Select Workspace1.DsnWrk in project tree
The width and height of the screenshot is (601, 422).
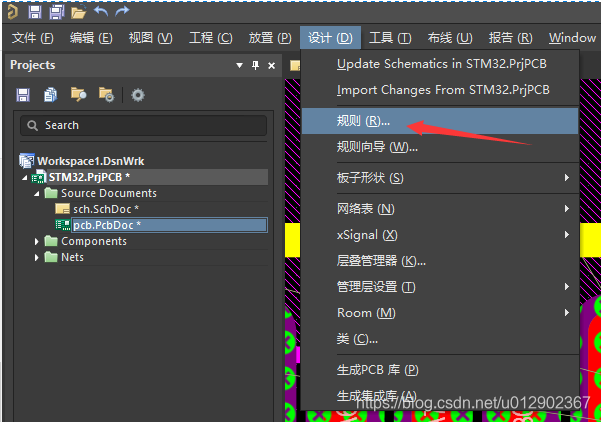tap(90, 161)
